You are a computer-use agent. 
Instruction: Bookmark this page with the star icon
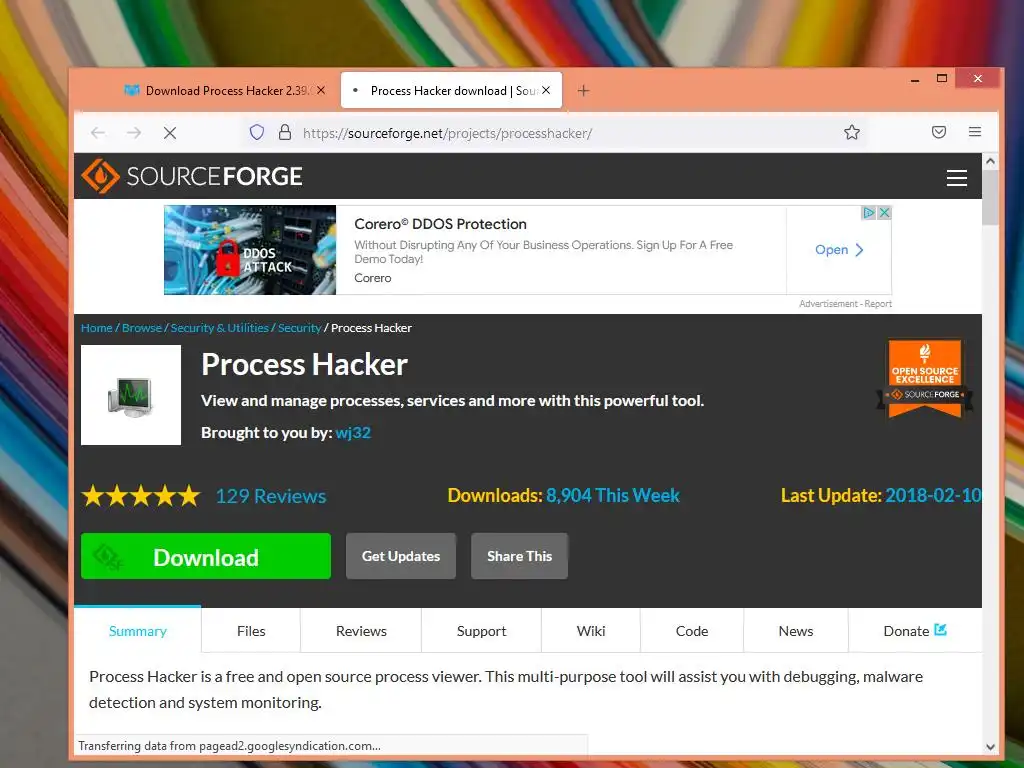(852, 133)
